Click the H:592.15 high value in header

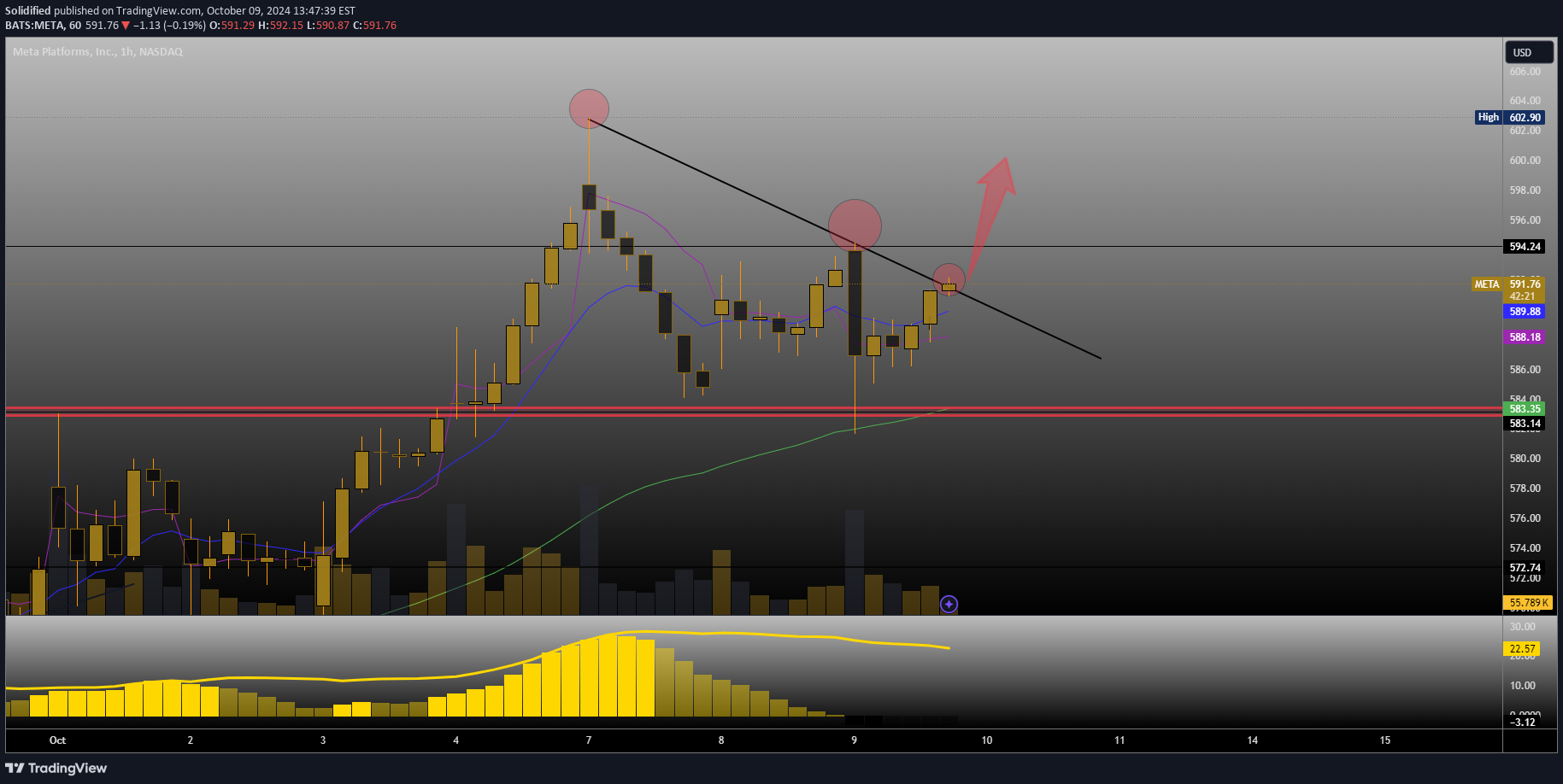coord(280,26)
